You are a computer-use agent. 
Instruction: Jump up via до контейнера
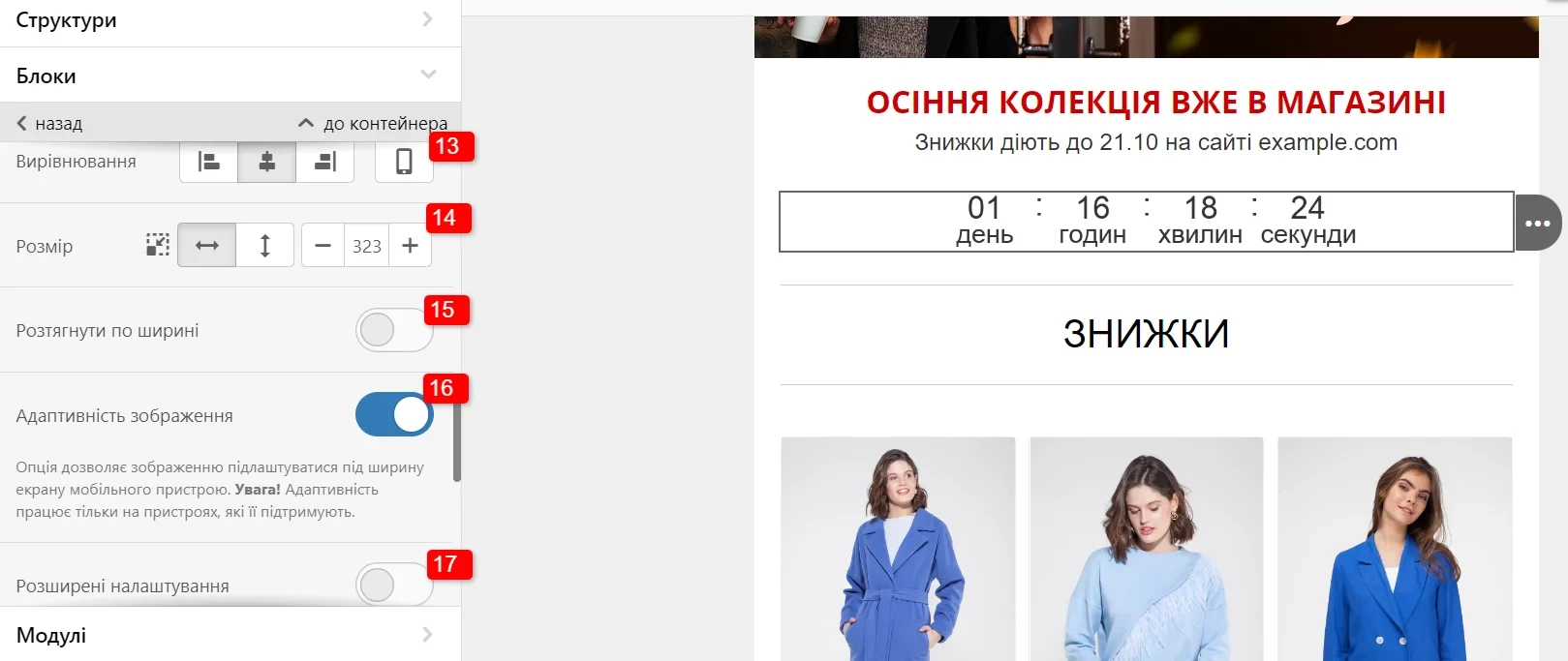(x=373, y=123)
